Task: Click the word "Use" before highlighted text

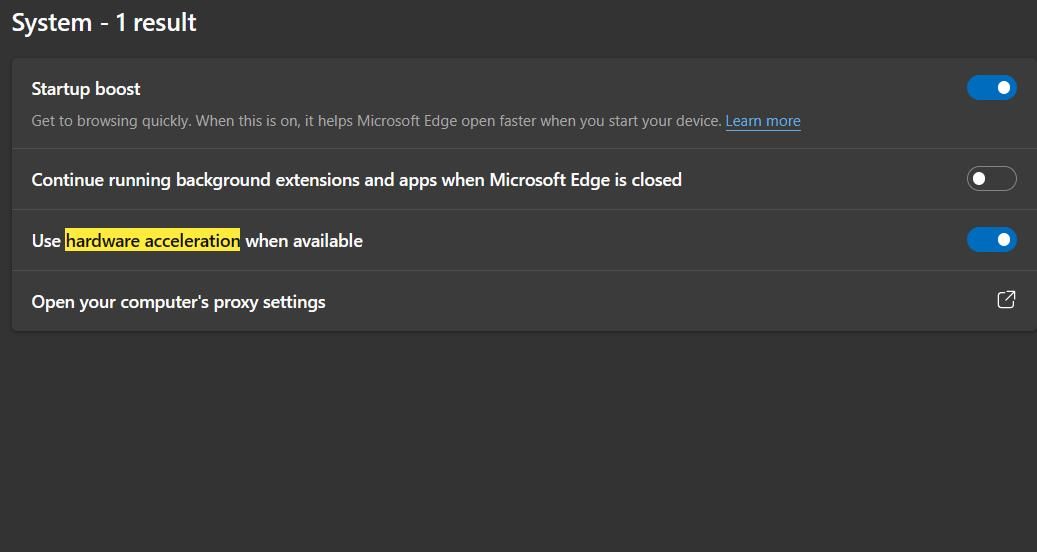Action: [x=46, y=241]
